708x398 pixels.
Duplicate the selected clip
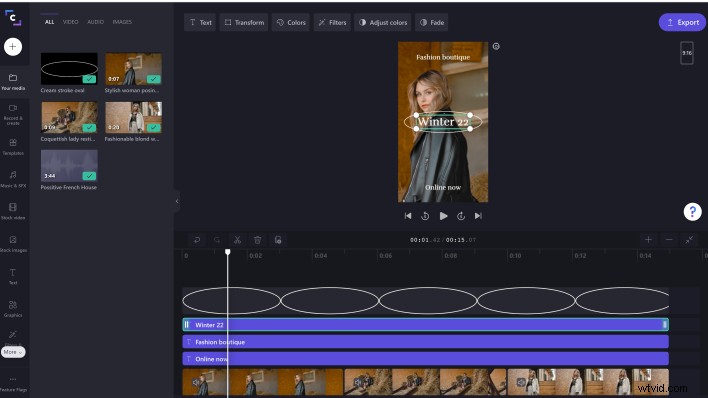point(278,240)
